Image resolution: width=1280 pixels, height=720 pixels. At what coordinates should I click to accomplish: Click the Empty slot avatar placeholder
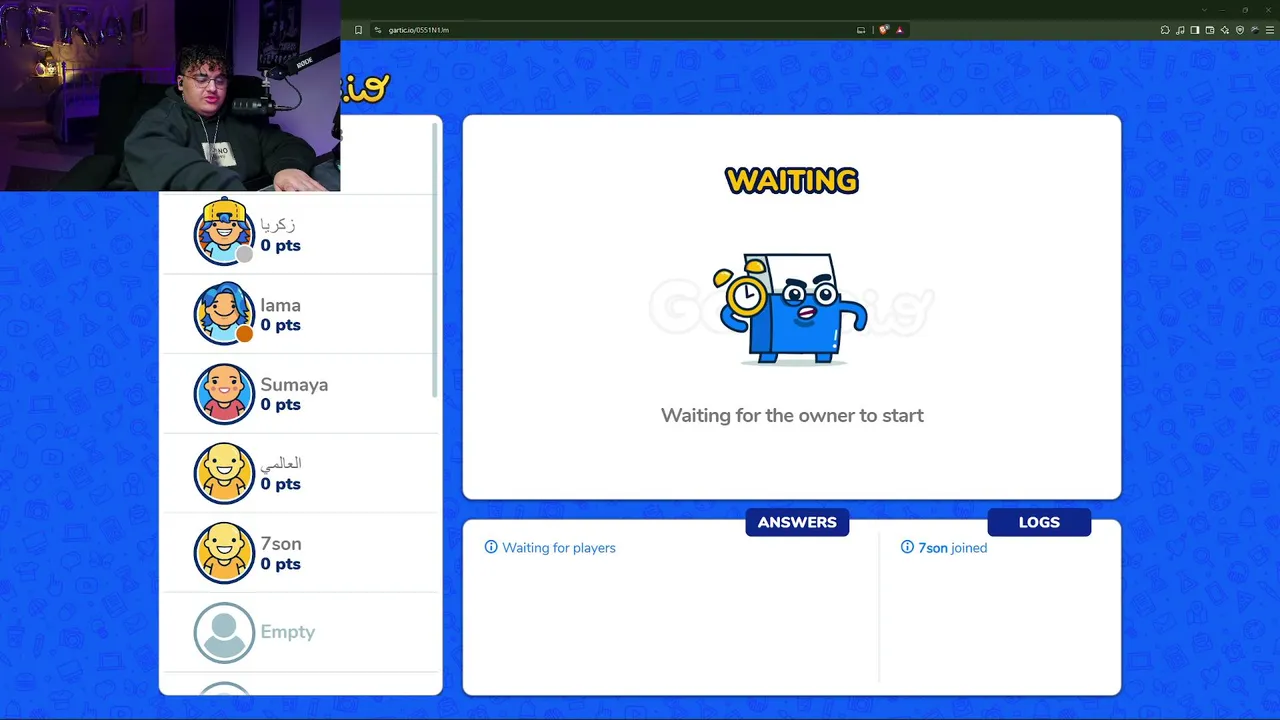(x=224, y=632)
